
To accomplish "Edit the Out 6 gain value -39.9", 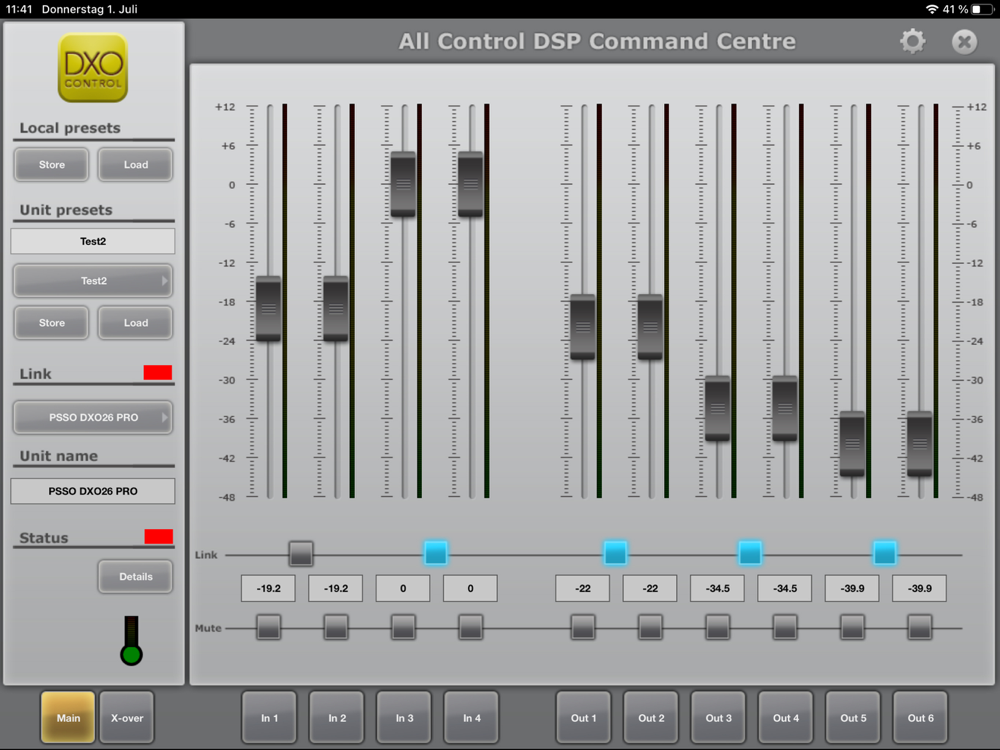I will (920, 588).
